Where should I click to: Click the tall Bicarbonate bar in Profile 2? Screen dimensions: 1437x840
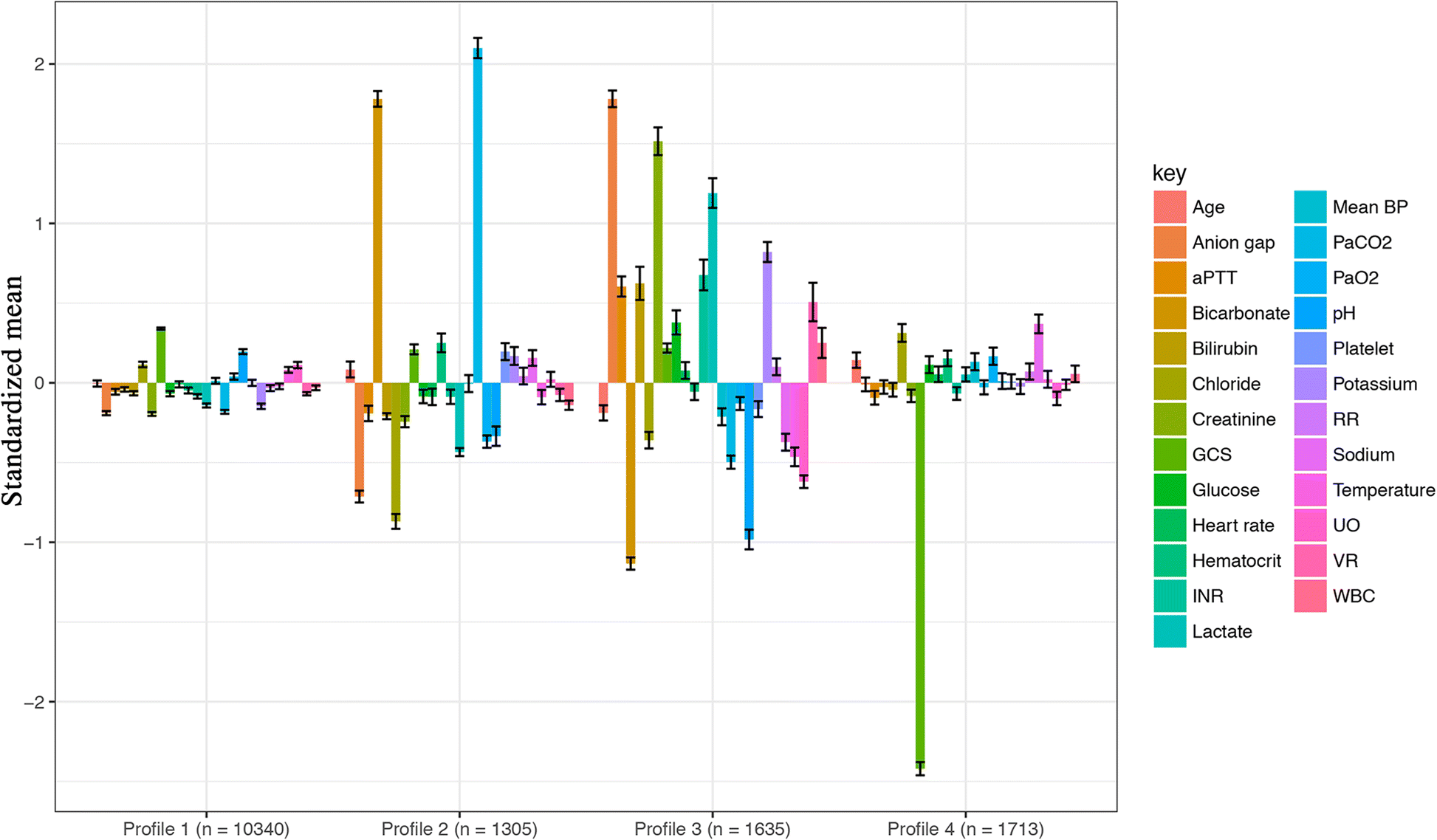pyautogui.click(x=377, y=241)
